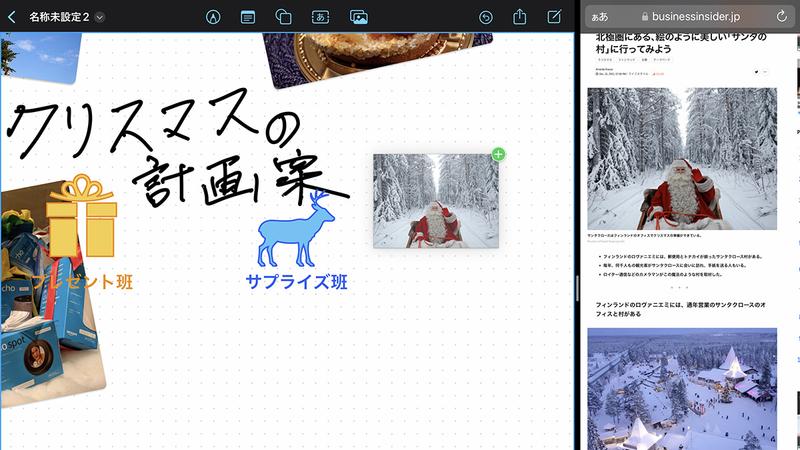Open the aerial Santa village image in Safari
Image resolution: width=800 pixels, height=450 pixels.
coord(682,389)
